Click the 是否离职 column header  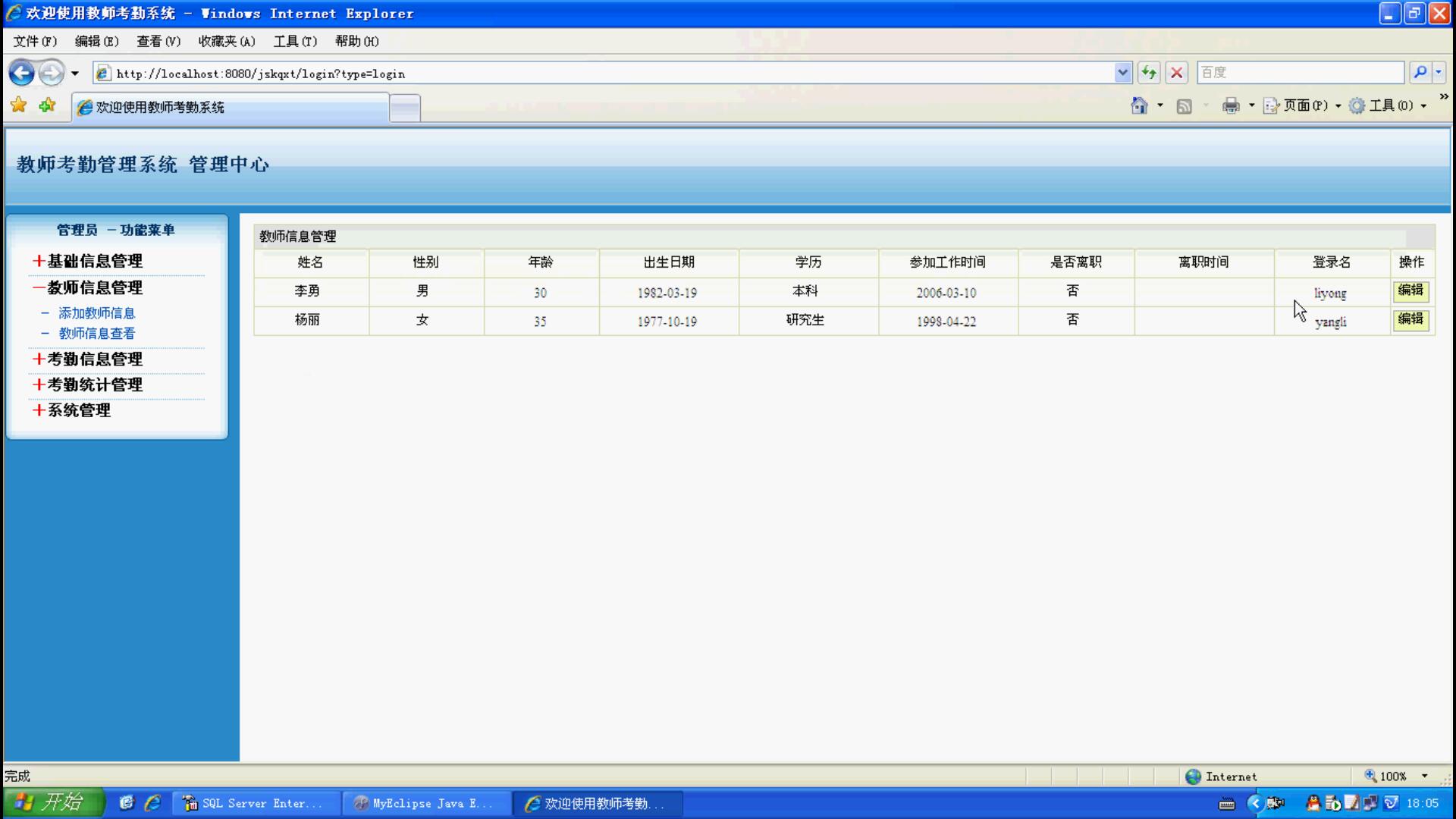(x=1076, y=262)
